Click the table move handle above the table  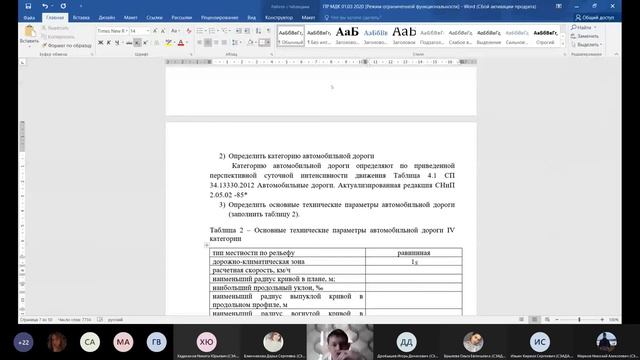tap(207, 245)
